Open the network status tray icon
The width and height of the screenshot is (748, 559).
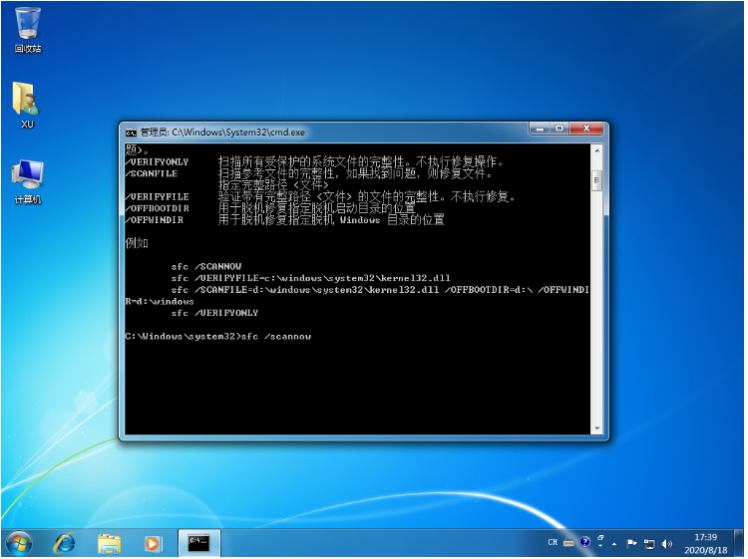click(650, 543)
